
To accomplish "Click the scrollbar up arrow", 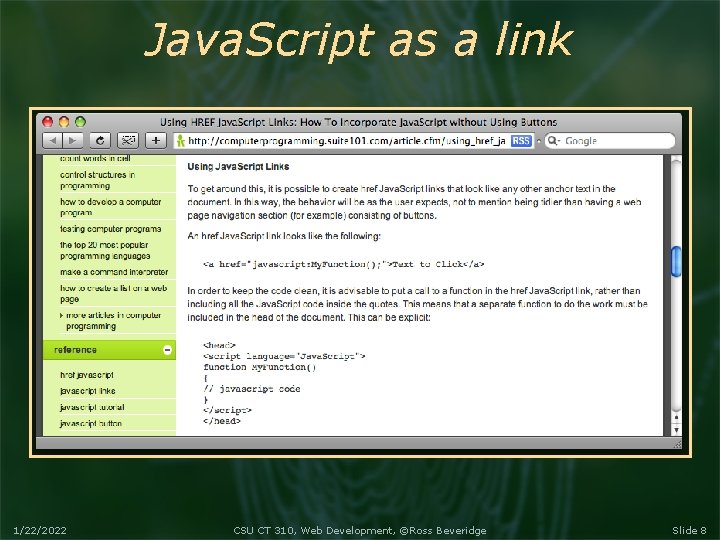I will pyautogui.click(x=676, y=417).
